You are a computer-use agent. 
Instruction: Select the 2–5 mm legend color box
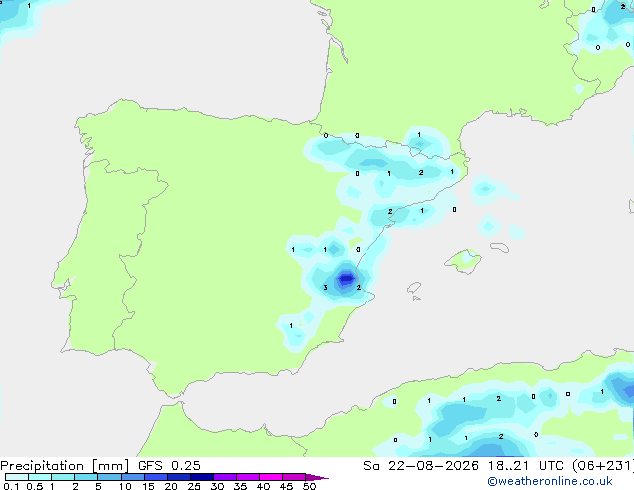86,477
